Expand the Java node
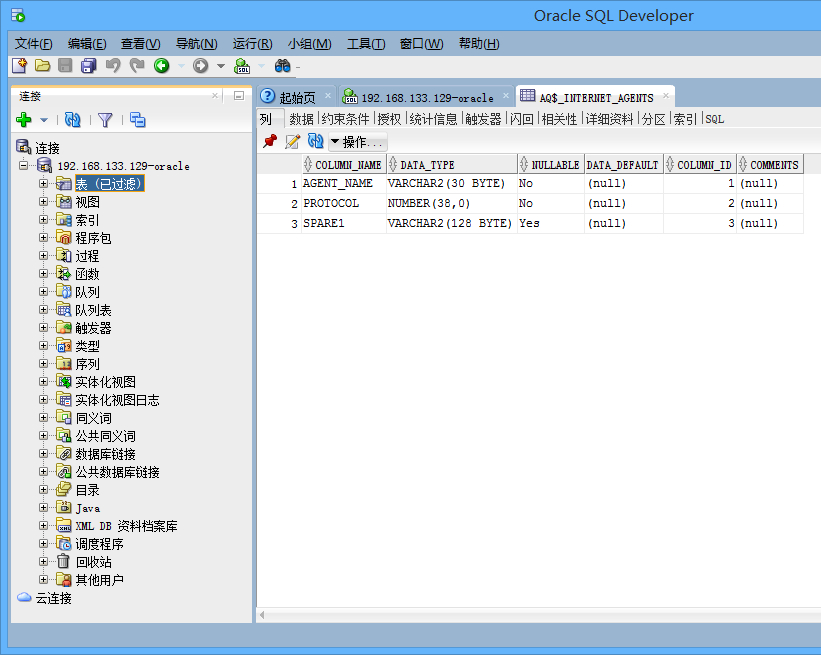This screenshot has width=821, height=655. [x=43, y=508]
